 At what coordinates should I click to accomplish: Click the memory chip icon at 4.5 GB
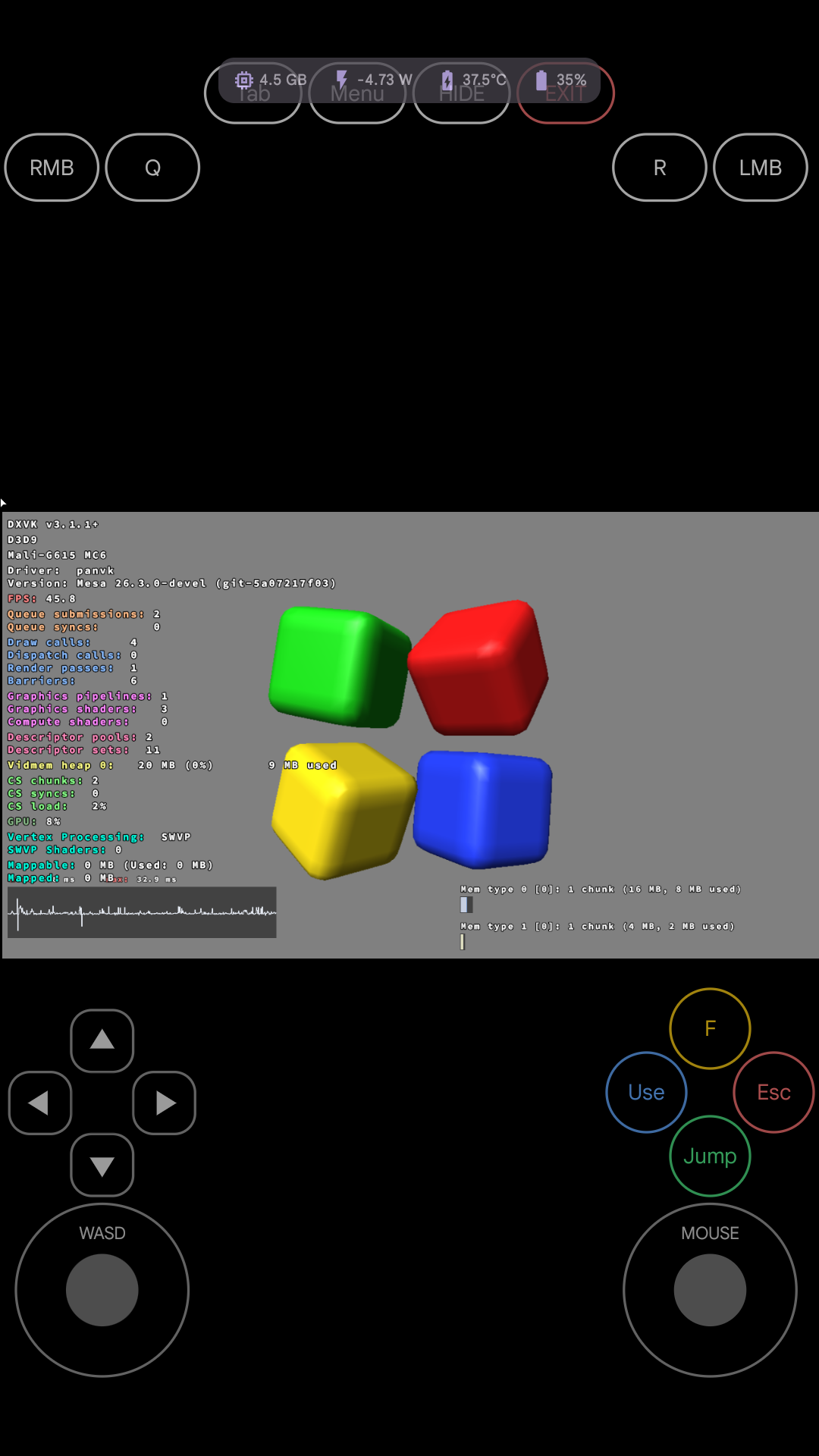coord(244,80)
